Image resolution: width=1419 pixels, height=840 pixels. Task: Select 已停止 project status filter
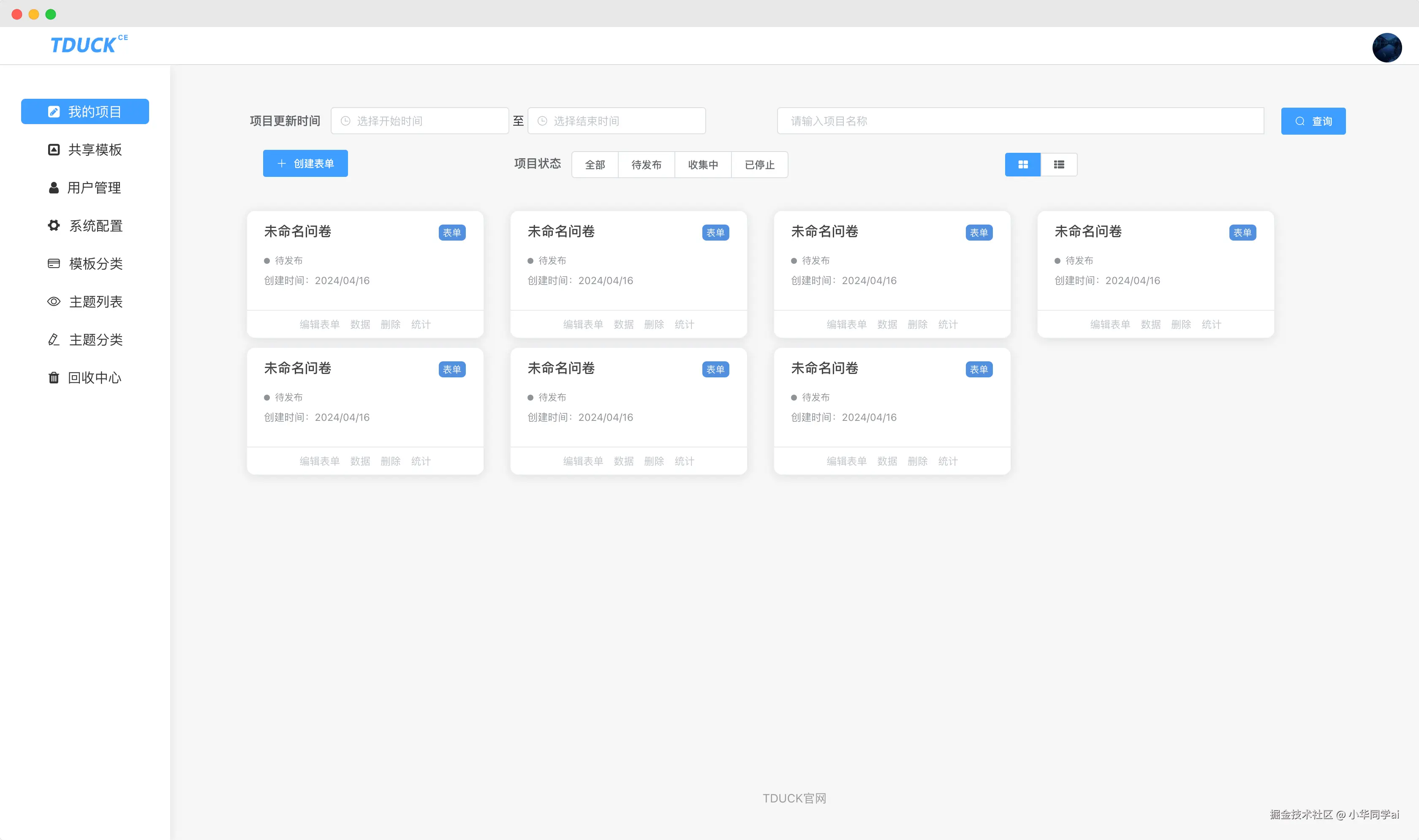tap(759, 165)
